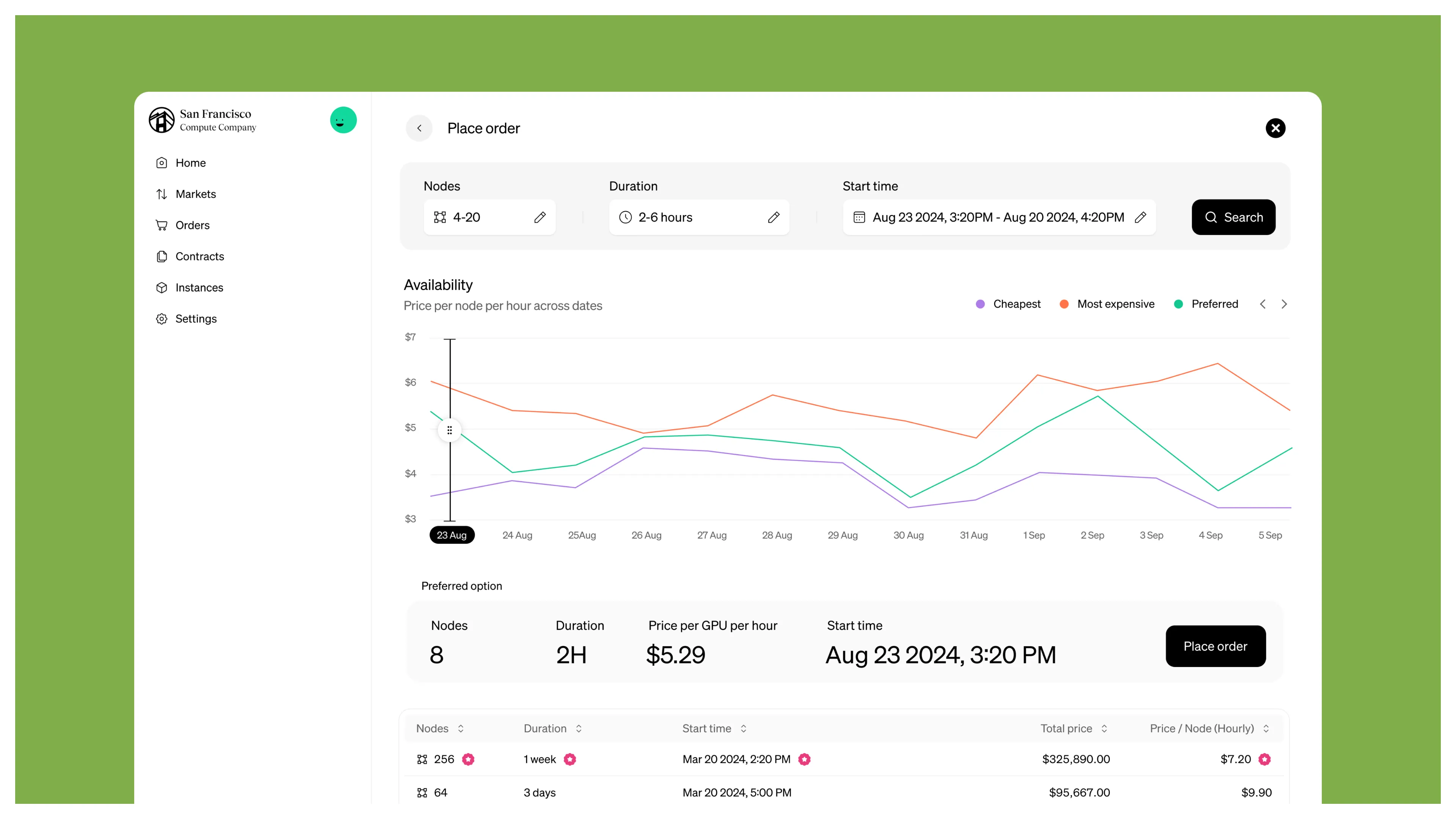This screenshot has height=819, width=1456.
Task: Go back from Place order page
Action: point(419,128)
